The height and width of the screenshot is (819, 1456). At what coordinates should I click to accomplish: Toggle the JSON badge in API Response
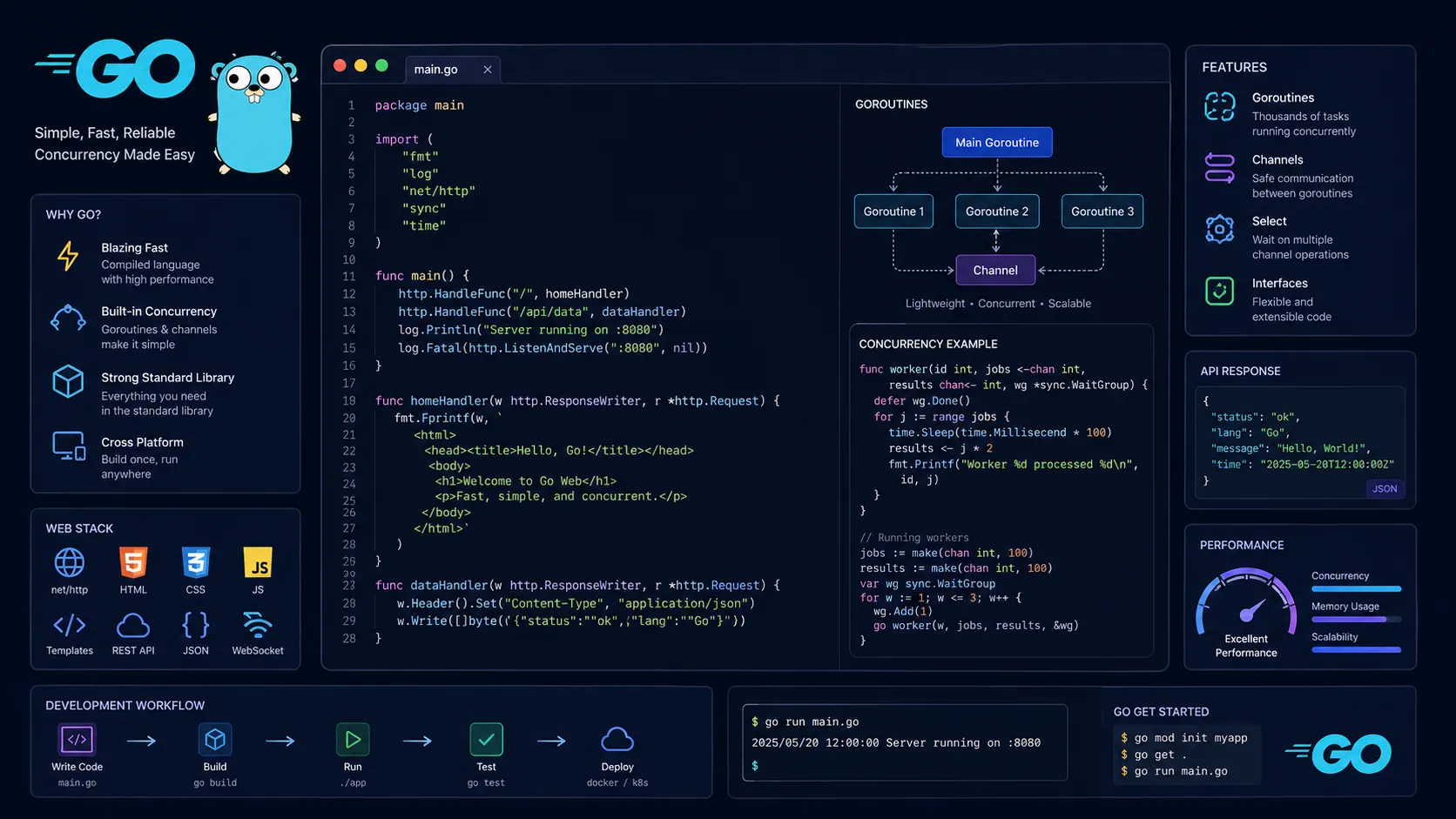click(x=1385, y=488)
